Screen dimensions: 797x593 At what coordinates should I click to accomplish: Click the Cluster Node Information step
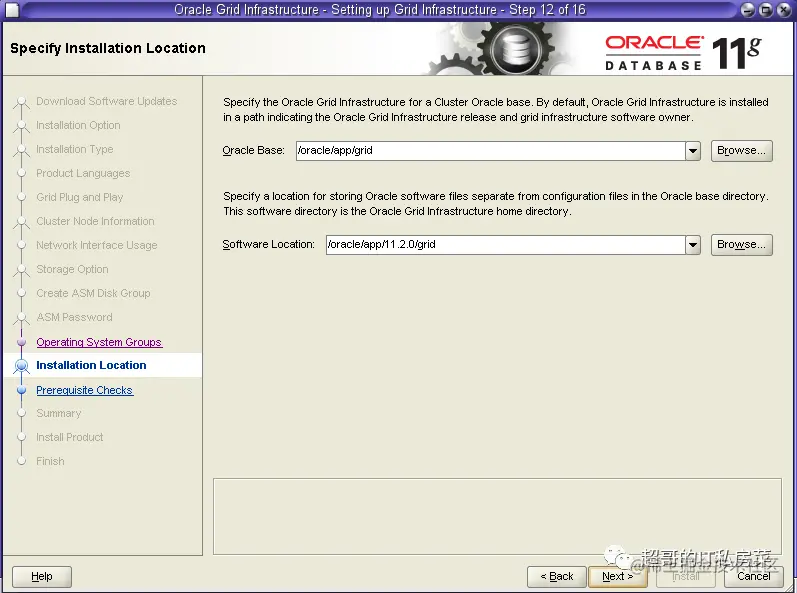point(96,221)
